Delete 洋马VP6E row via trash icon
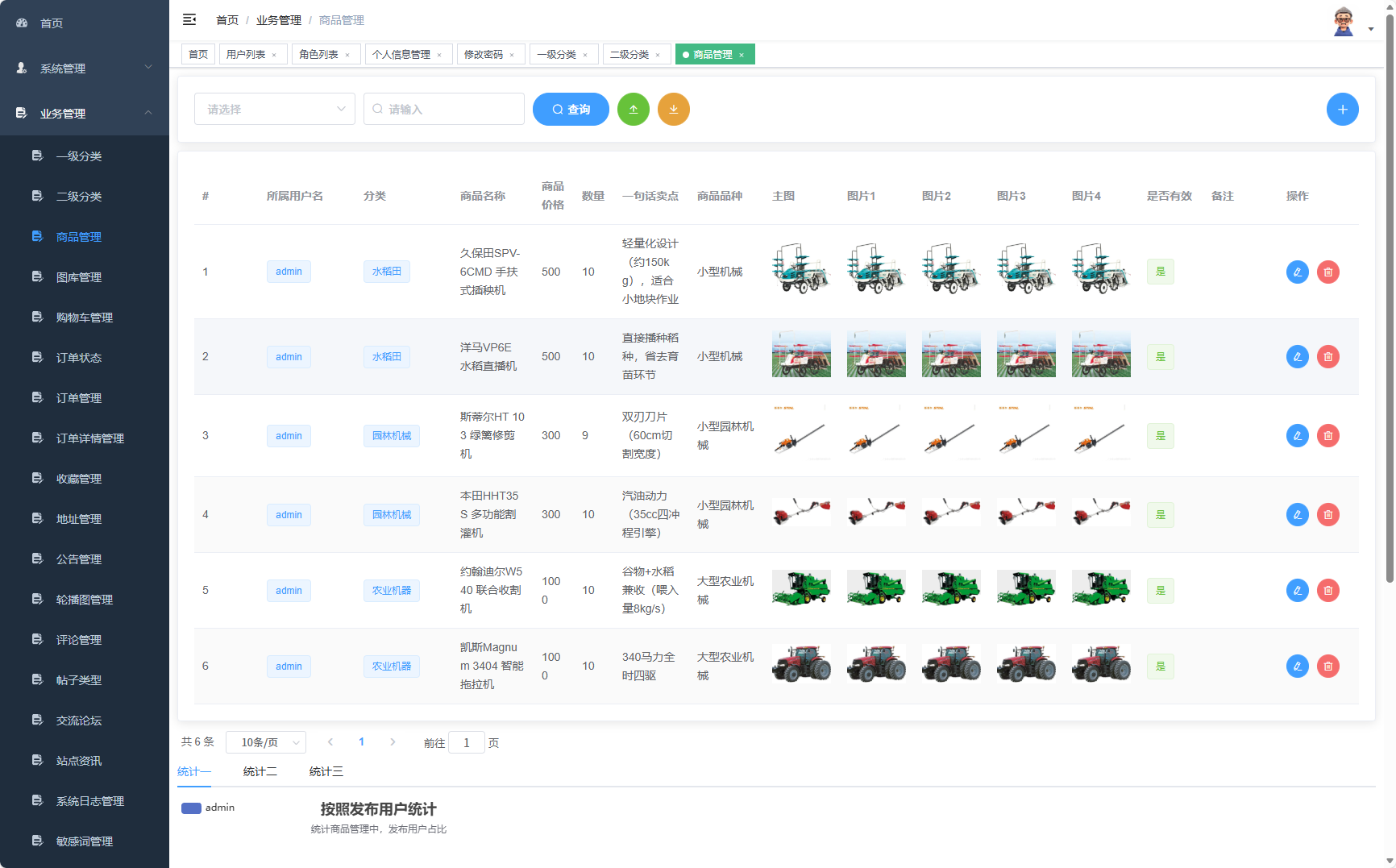Image resolution: width=1396 pixels, height=868 pixels. (x=1328, y=356)
